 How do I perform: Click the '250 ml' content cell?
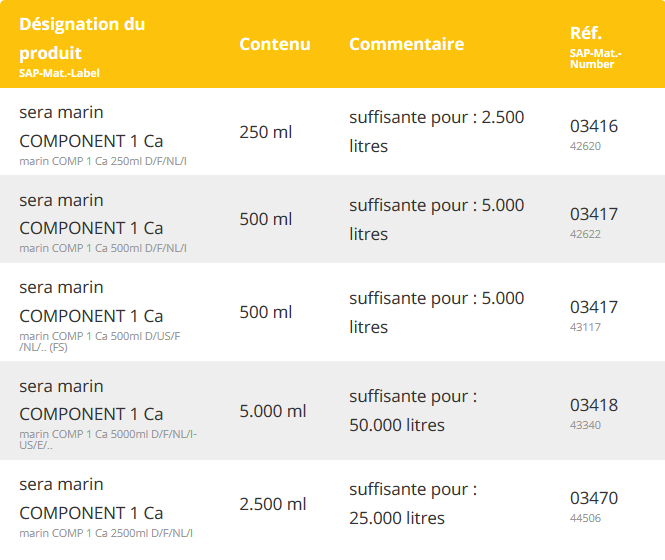(x=265, y=132)
